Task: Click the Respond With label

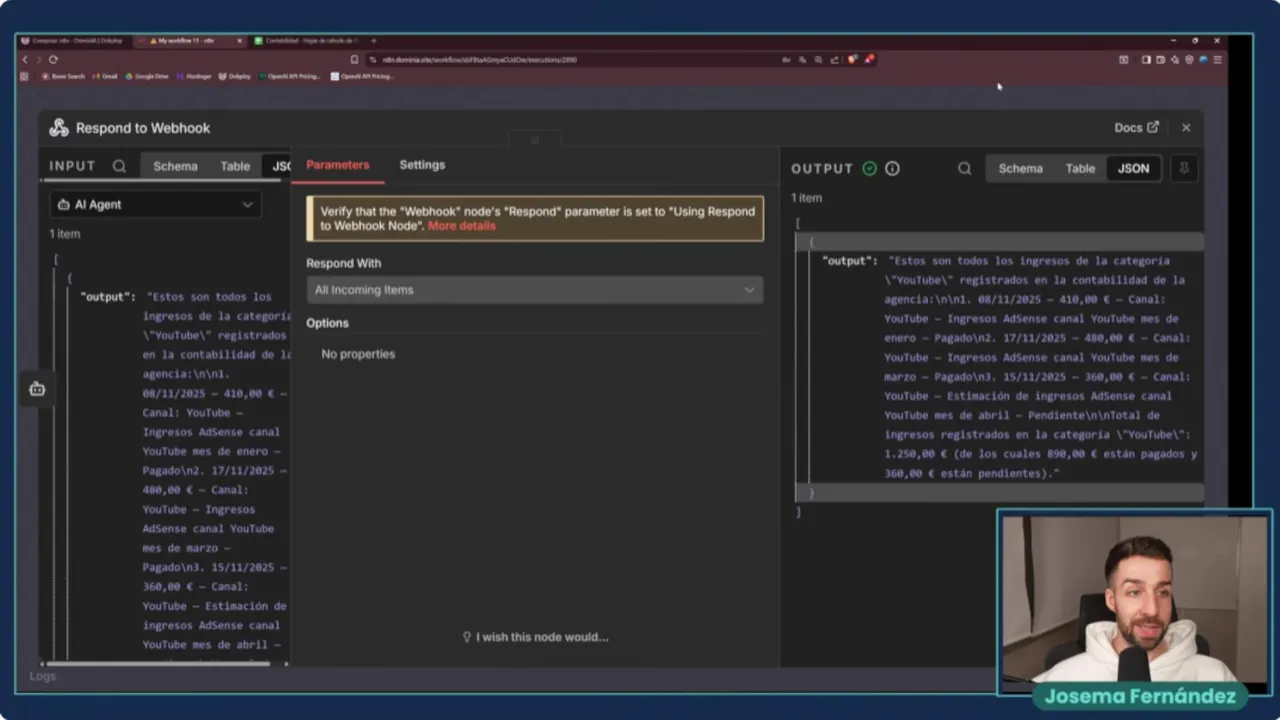Action: coord(343,264)
